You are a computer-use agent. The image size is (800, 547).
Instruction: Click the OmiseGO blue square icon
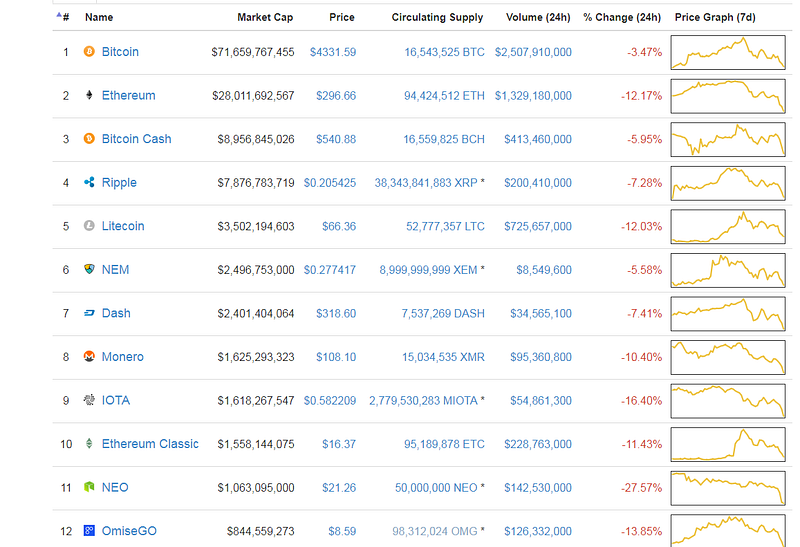pos(89,531)
